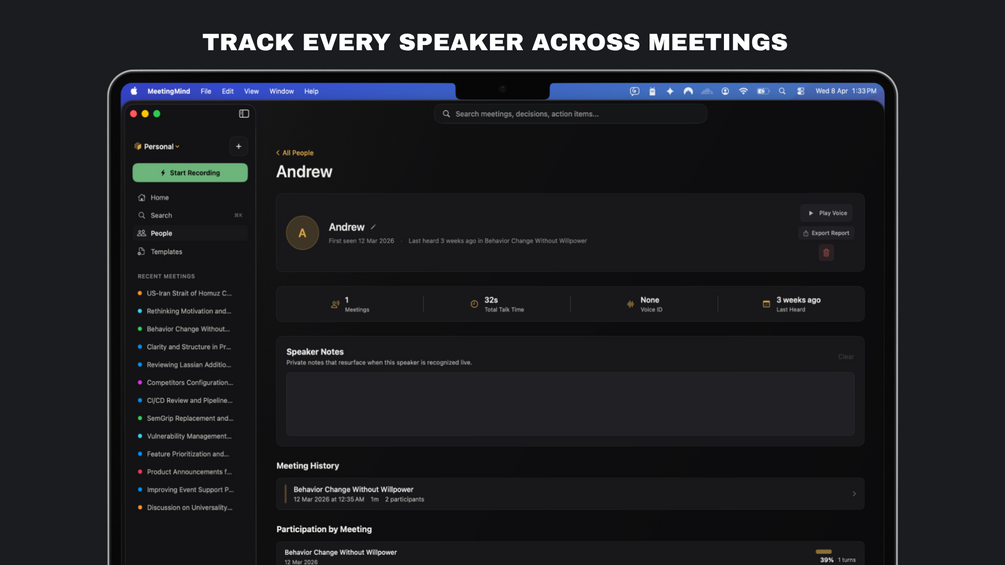1005x565 pixels.
Task: Play Voice sample for Andrew
Action: pos(826,213)
